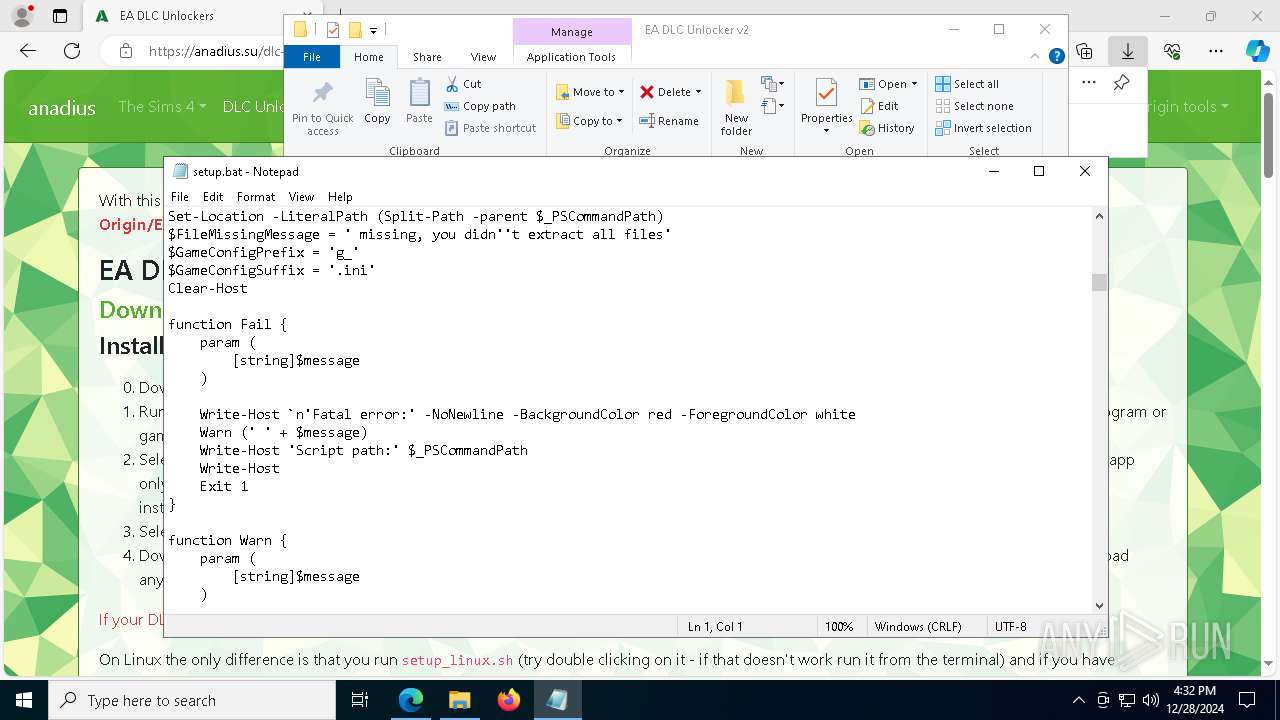The width and height of the screenshot is (1280, 720).
Task: Open Edge Settings and more menu
Action: (x=1216, y=51)
